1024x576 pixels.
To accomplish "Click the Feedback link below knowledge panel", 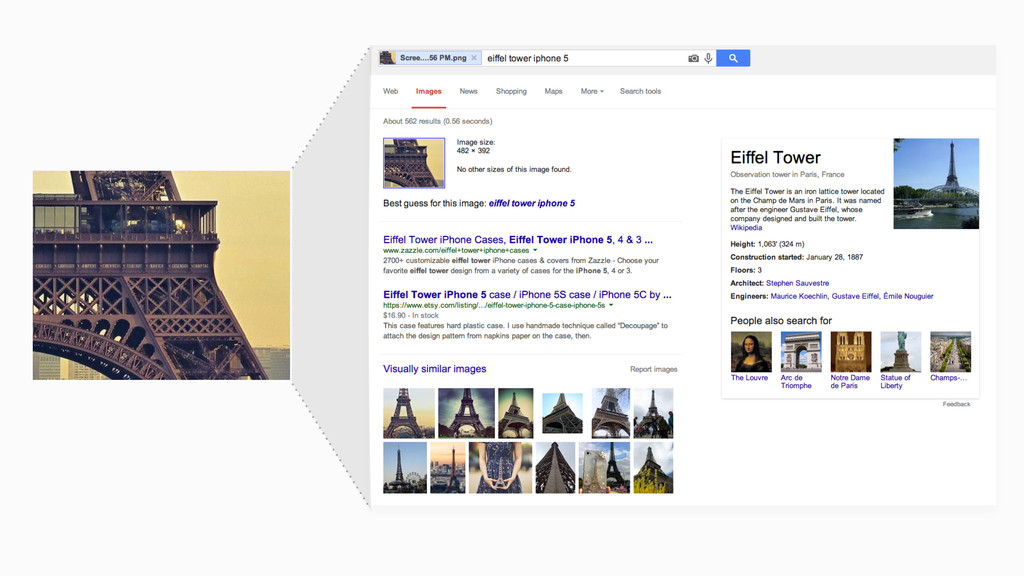I will coord(956,404).
